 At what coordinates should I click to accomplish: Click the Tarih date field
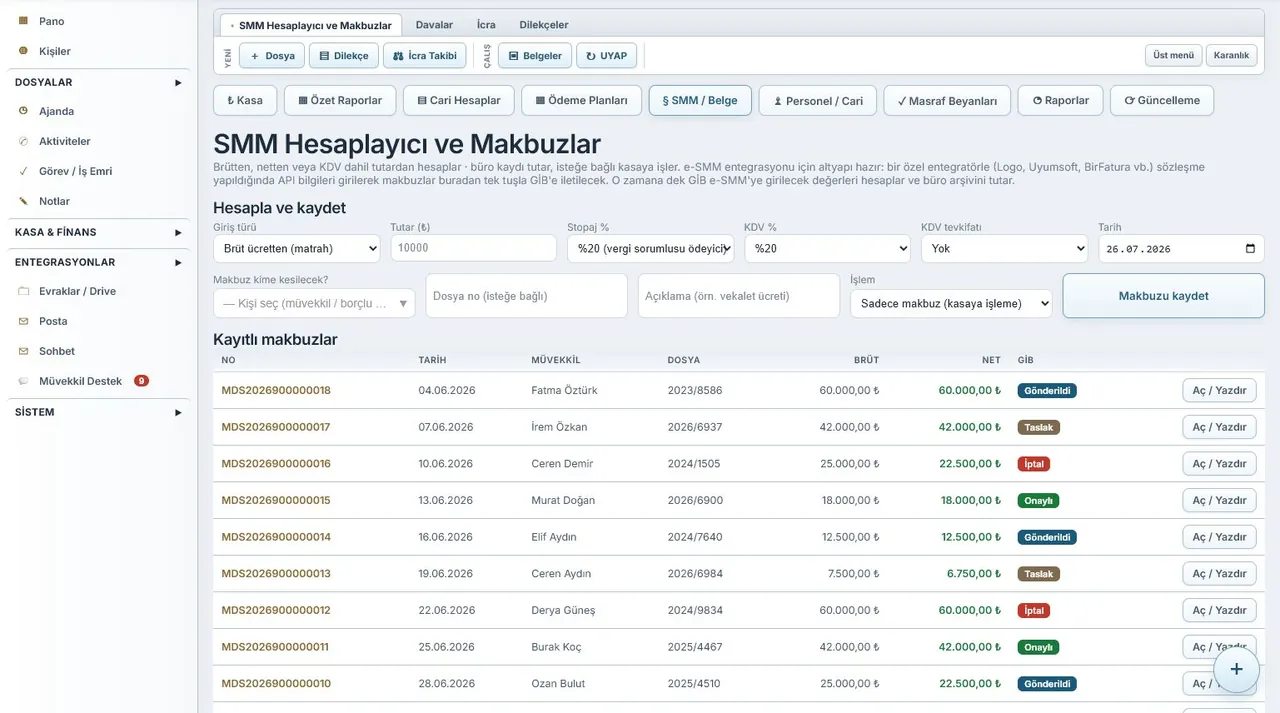click(x=1181, y=249)
